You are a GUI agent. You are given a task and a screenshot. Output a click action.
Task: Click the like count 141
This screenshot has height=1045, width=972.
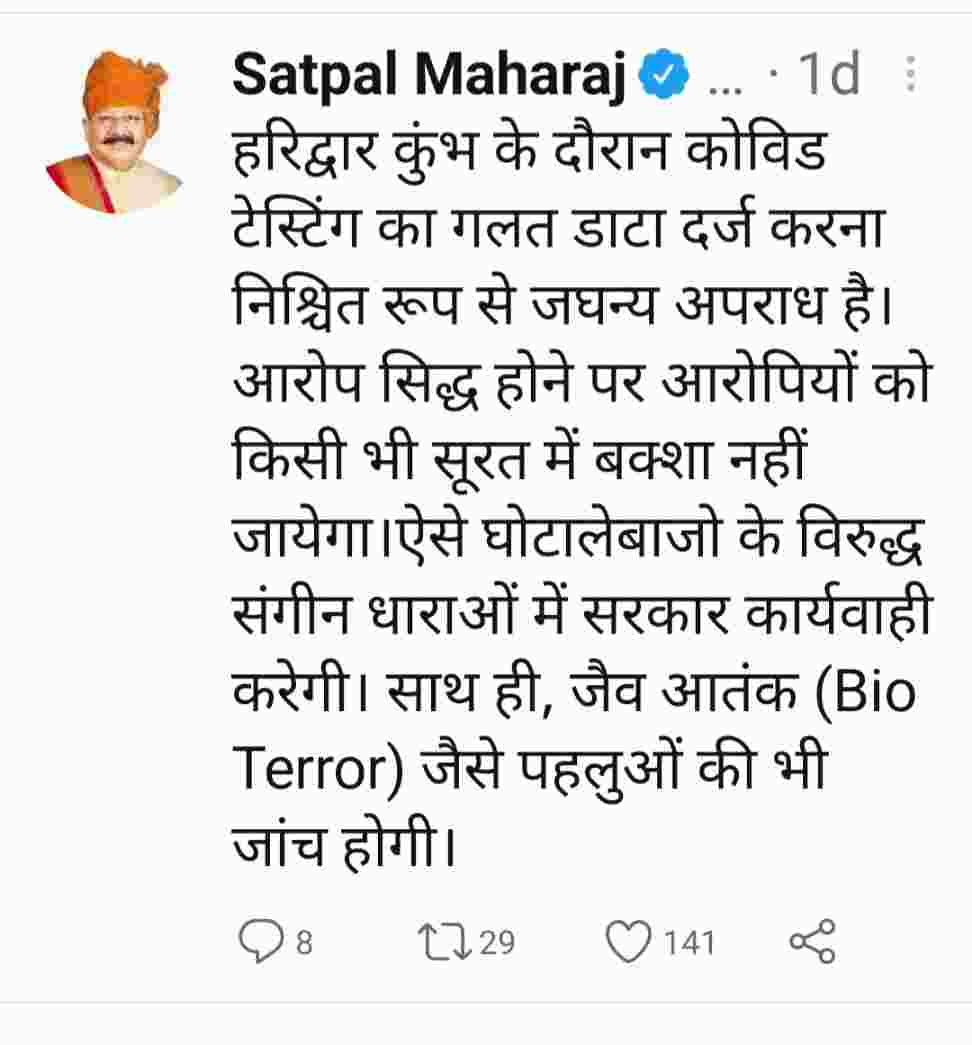click(691, 943)
